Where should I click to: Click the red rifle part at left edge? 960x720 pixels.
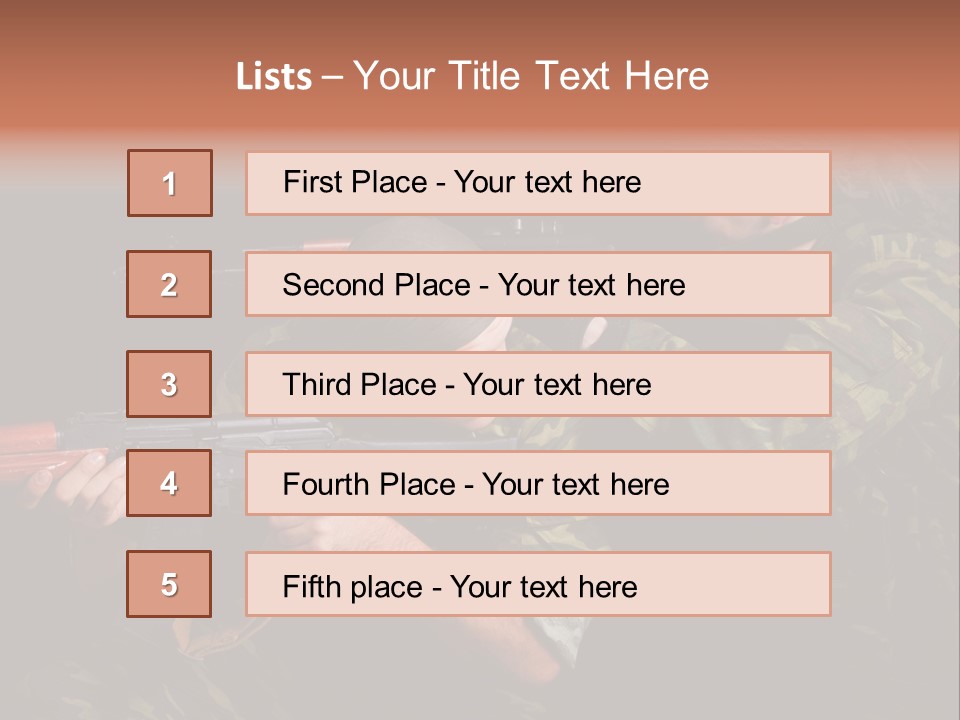30,437
